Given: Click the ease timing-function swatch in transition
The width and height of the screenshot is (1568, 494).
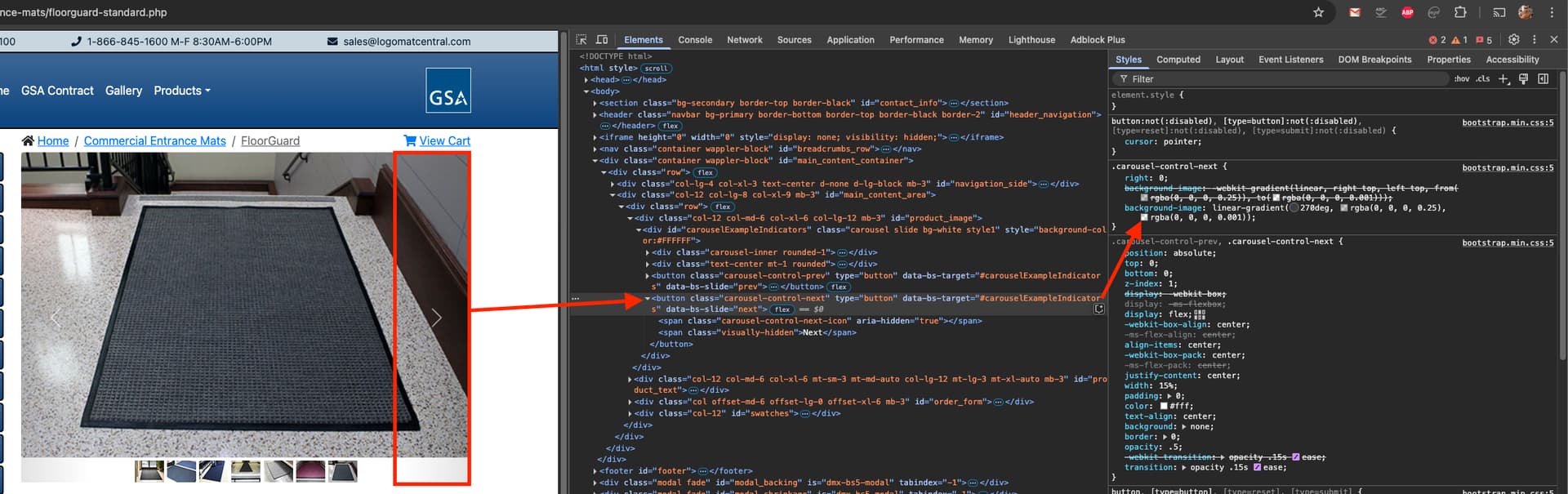Looking at the screenshot, I should click(x=1258, y=467).
